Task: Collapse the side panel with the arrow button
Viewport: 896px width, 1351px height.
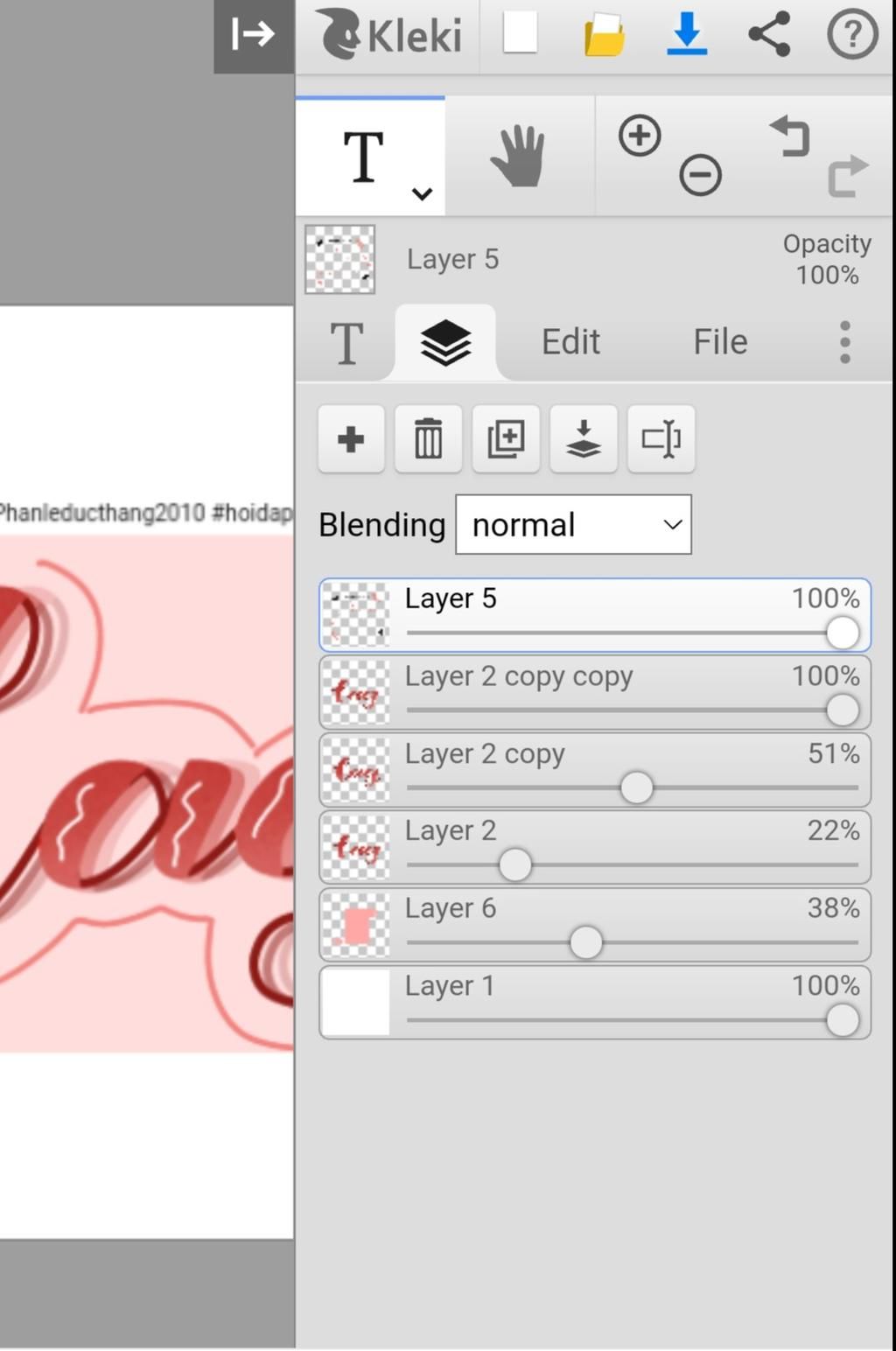Action: pyautogui.click(x=254, y=35)
